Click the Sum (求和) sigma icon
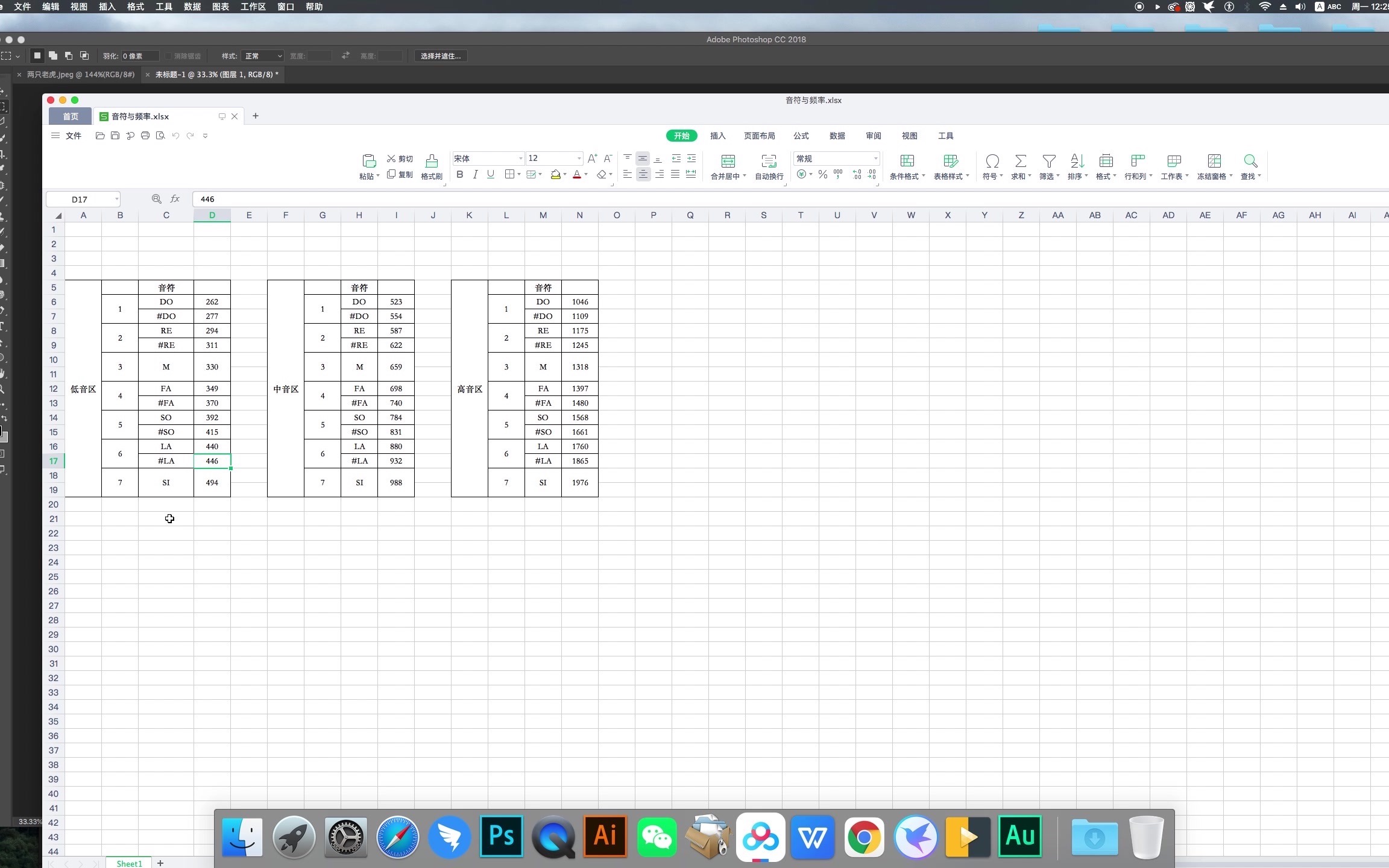The height and width of the screenshot is (868, 1389). 1020,162
